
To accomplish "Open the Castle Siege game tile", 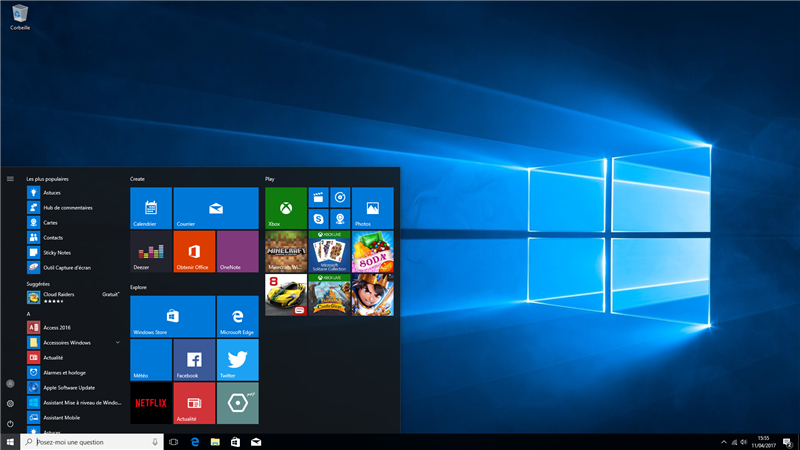I will point(329,295).
